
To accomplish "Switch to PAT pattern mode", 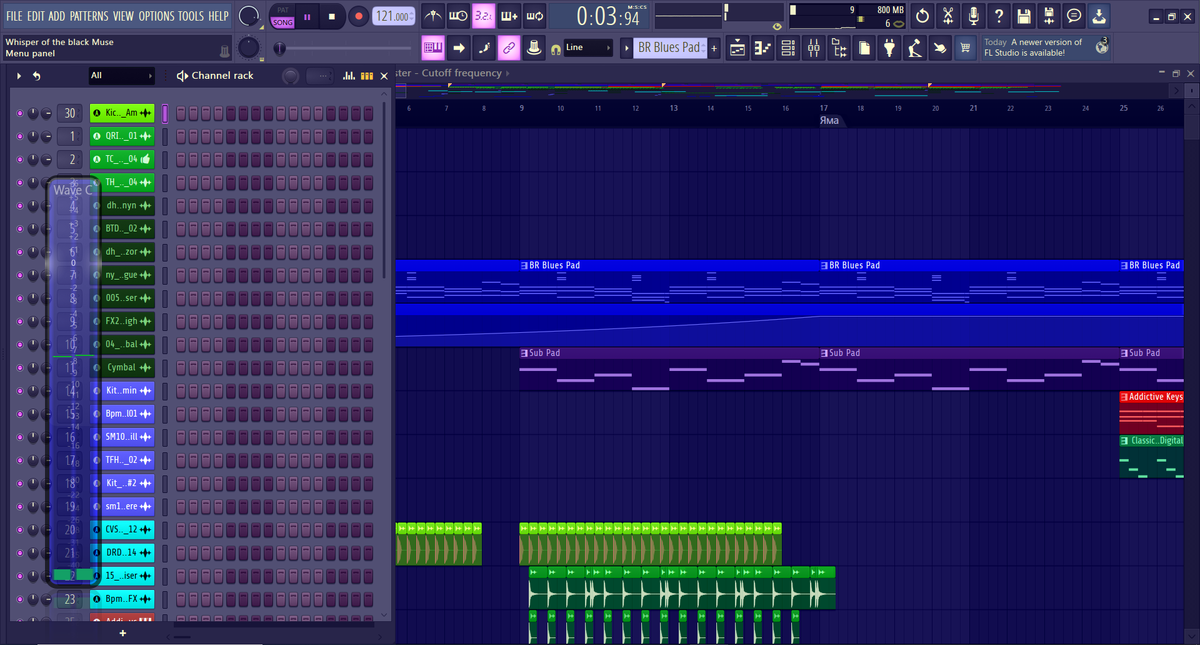I will (x=283, y=10).
